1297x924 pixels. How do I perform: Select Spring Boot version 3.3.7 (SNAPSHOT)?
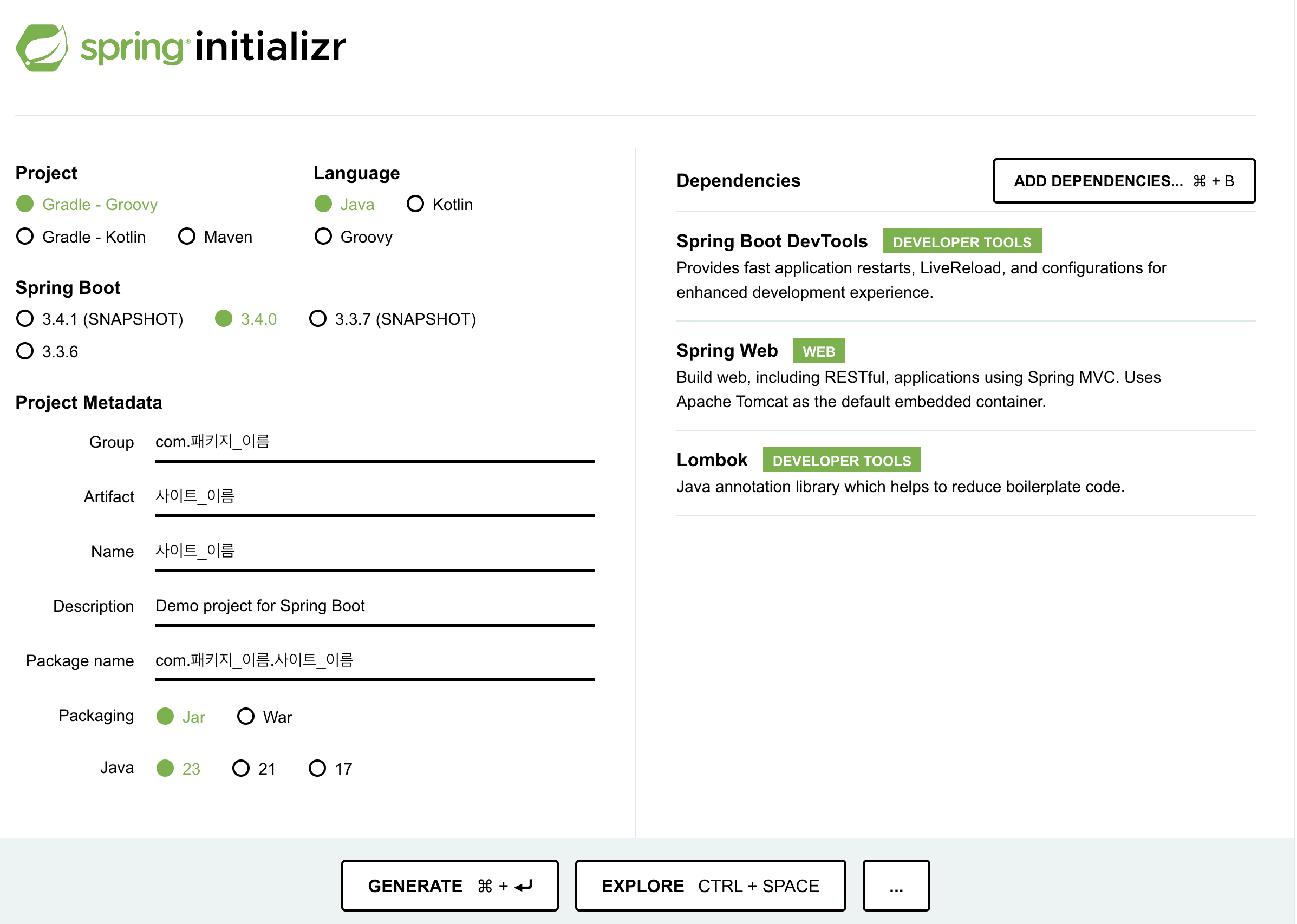(317, 319)
